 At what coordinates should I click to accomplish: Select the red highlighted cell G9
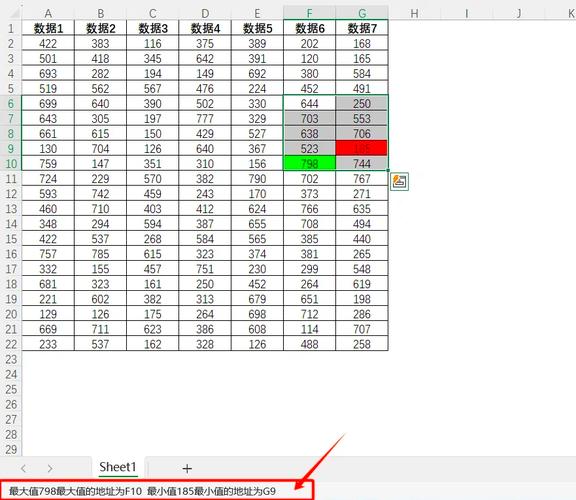click(361, 148)
